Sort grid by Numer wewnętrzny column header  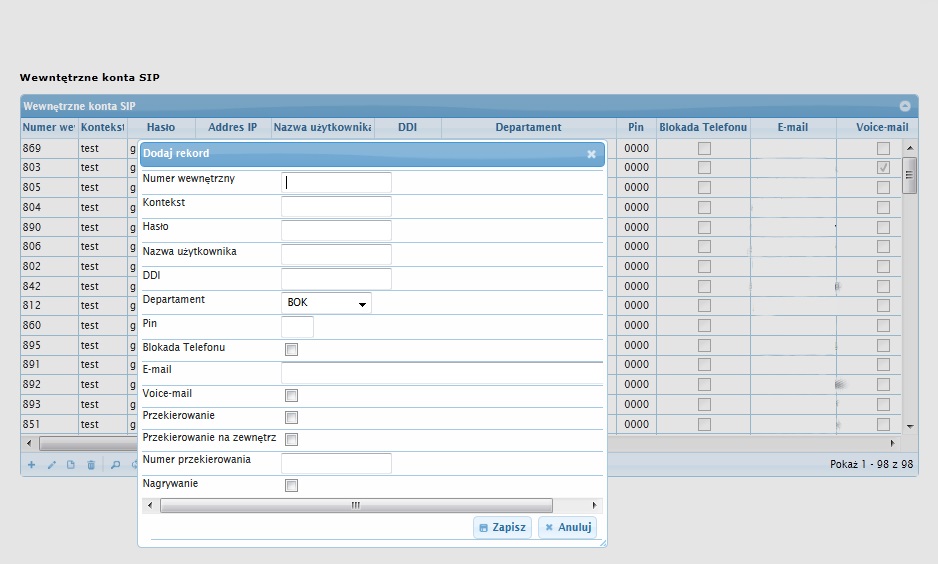49,127
